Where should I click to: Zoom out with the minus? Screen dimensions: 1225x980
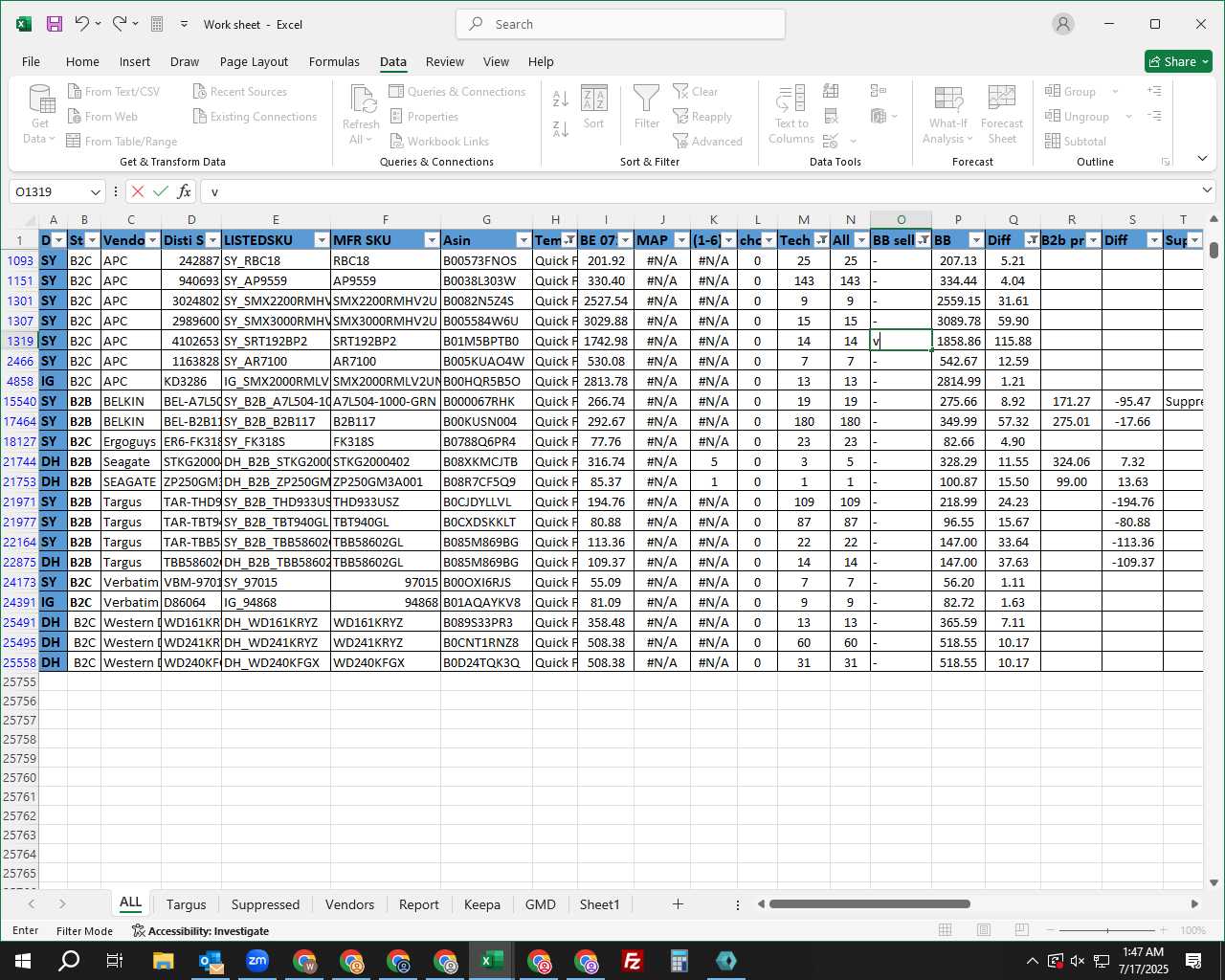click(1051, 930)
